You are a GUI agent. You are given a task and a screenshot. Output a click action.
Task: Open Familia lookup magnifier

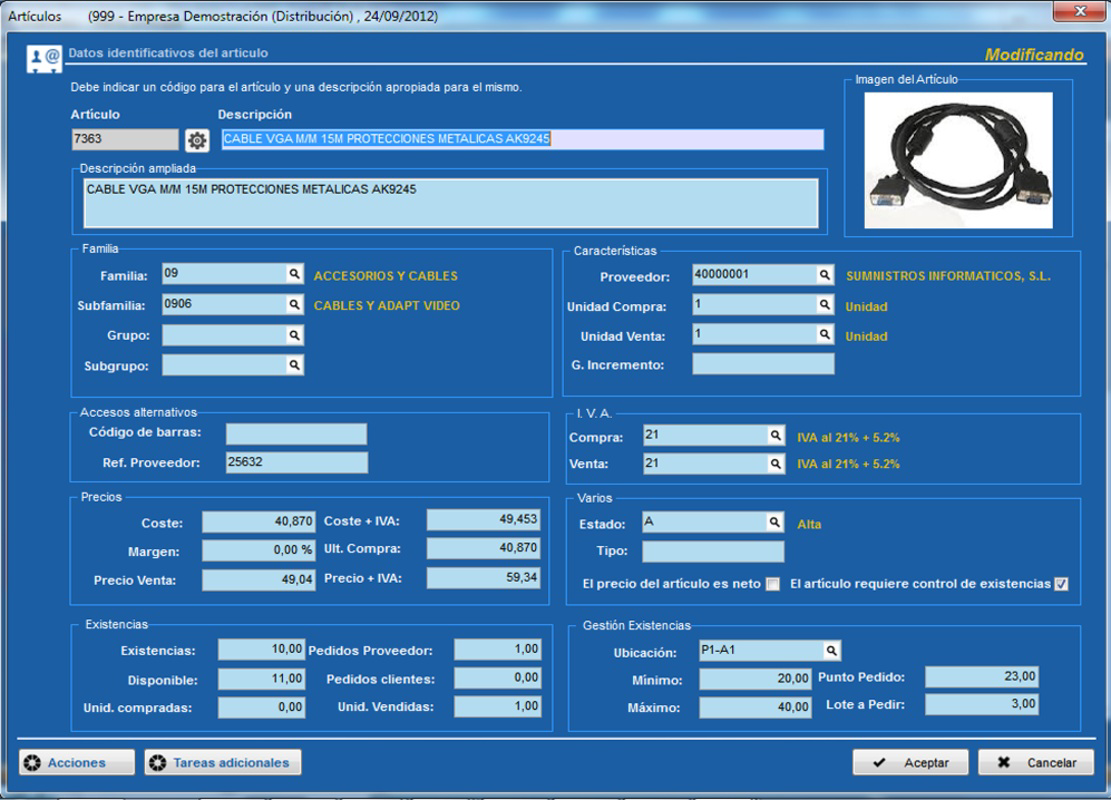pyautogui.click(x=294, y=274)
